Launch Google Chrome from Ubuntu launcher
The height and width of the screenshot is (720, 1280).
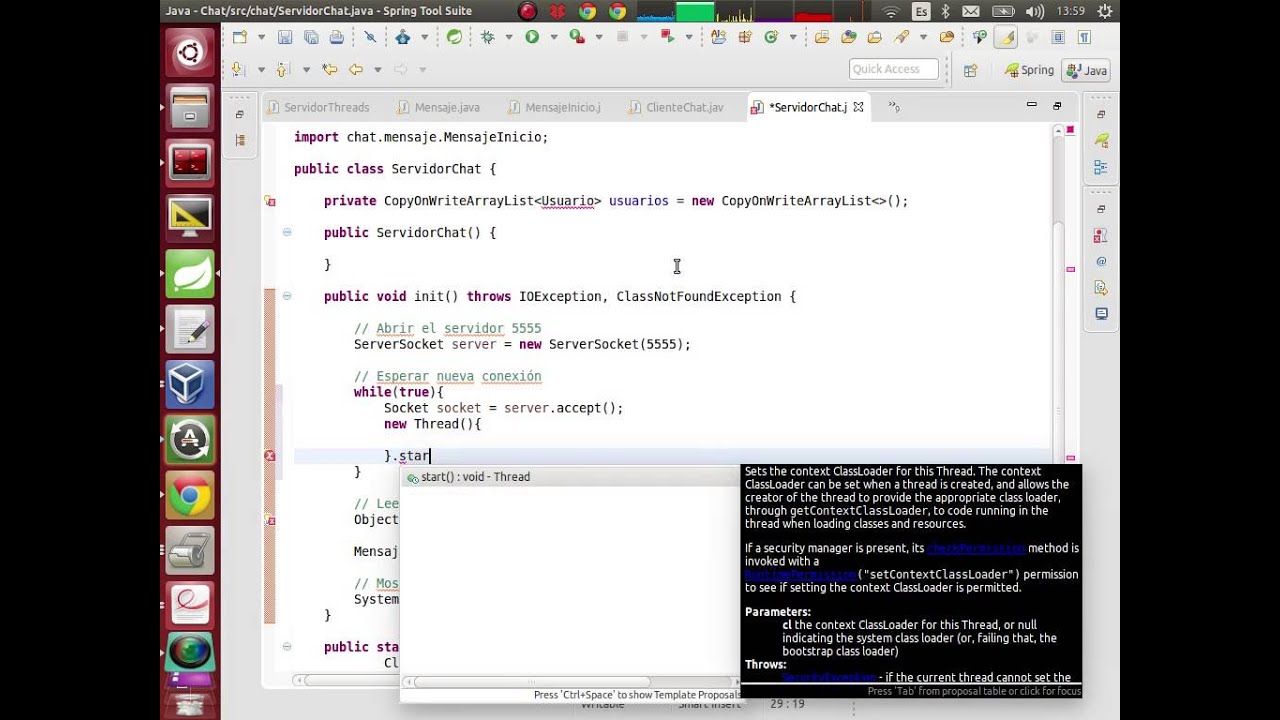click(x=190, y=495)
